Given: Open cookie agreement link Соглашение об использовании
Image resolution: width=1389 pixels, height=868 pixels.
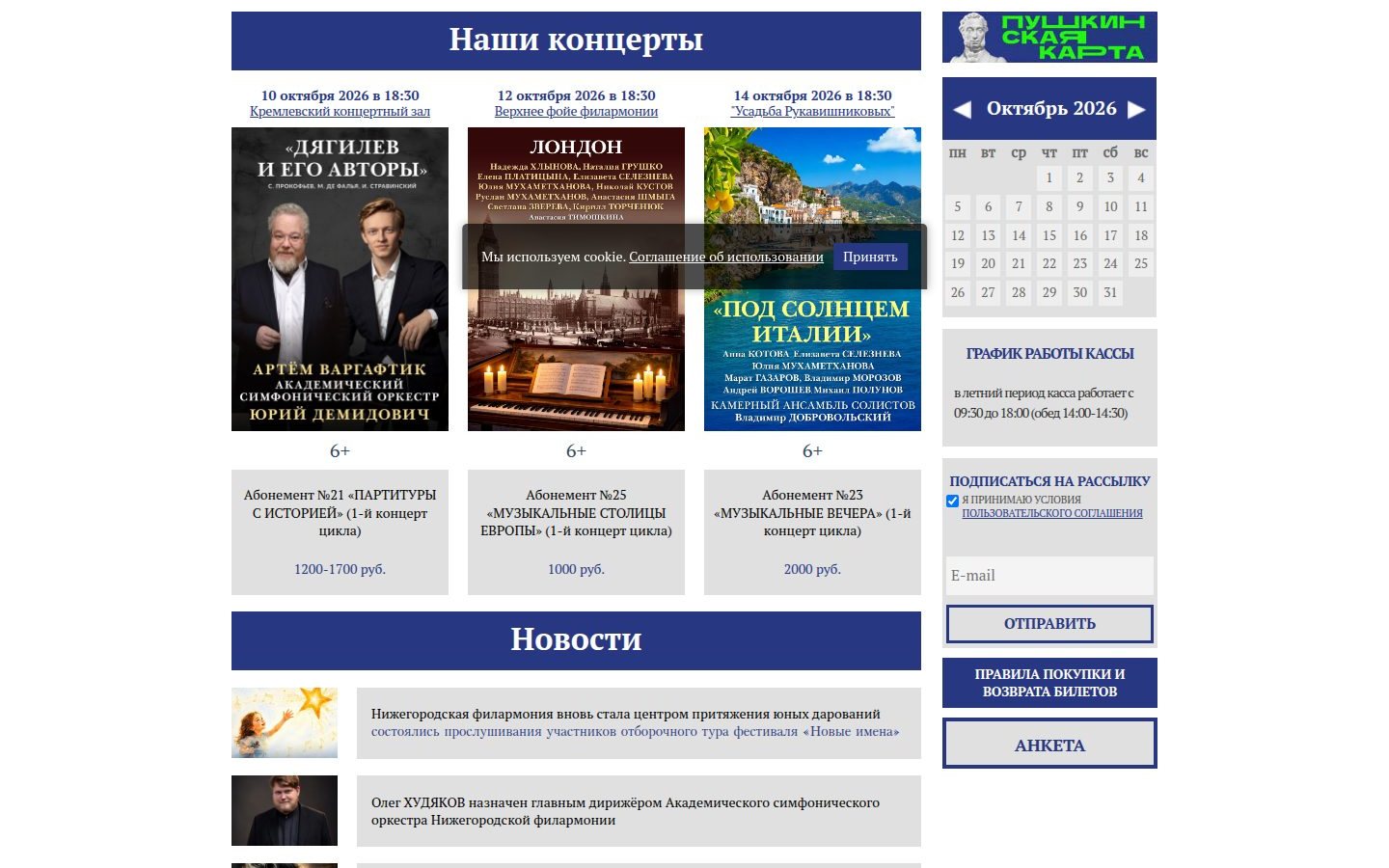Looking at the screenshot, I should [x=726, y=257].
